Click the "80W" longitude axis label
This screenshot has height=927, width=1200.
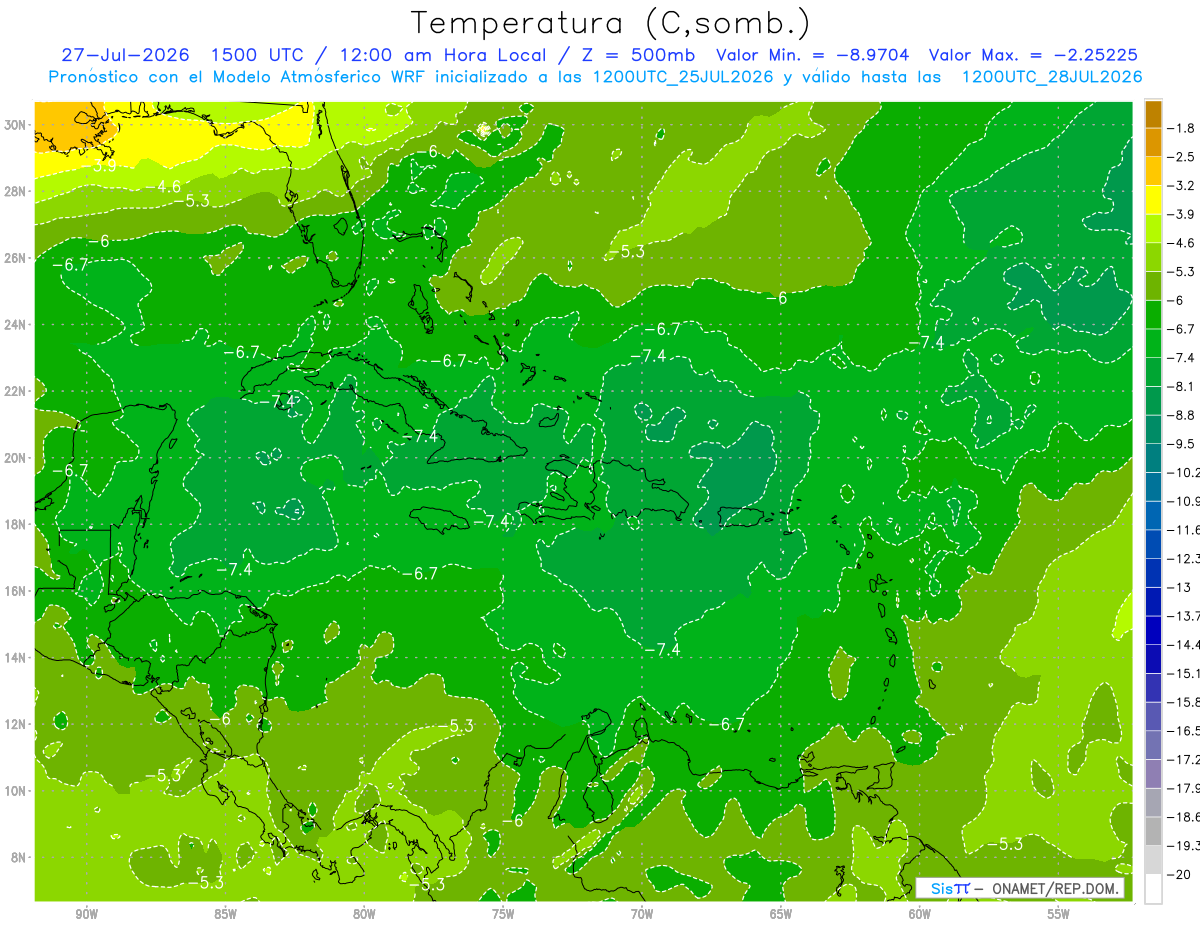point(364,914)
